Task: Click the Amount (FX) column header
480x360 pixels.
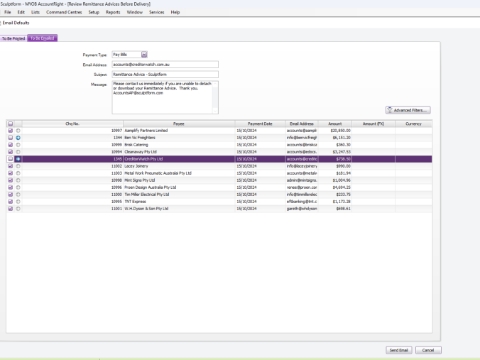Action: click(373, 124)
